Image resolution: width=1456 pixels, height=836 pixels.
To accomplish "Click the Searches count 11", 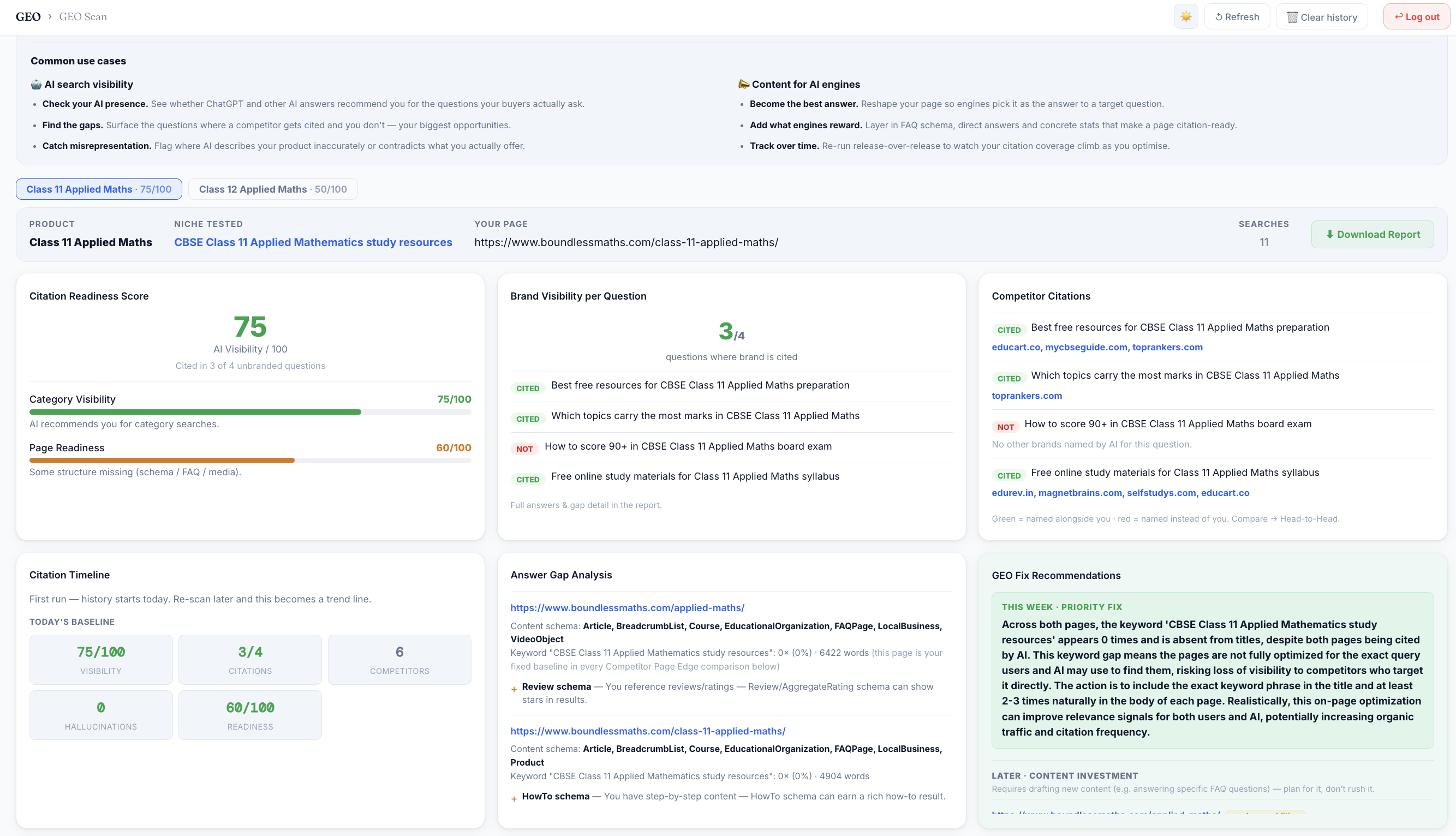I will 1264,242.
